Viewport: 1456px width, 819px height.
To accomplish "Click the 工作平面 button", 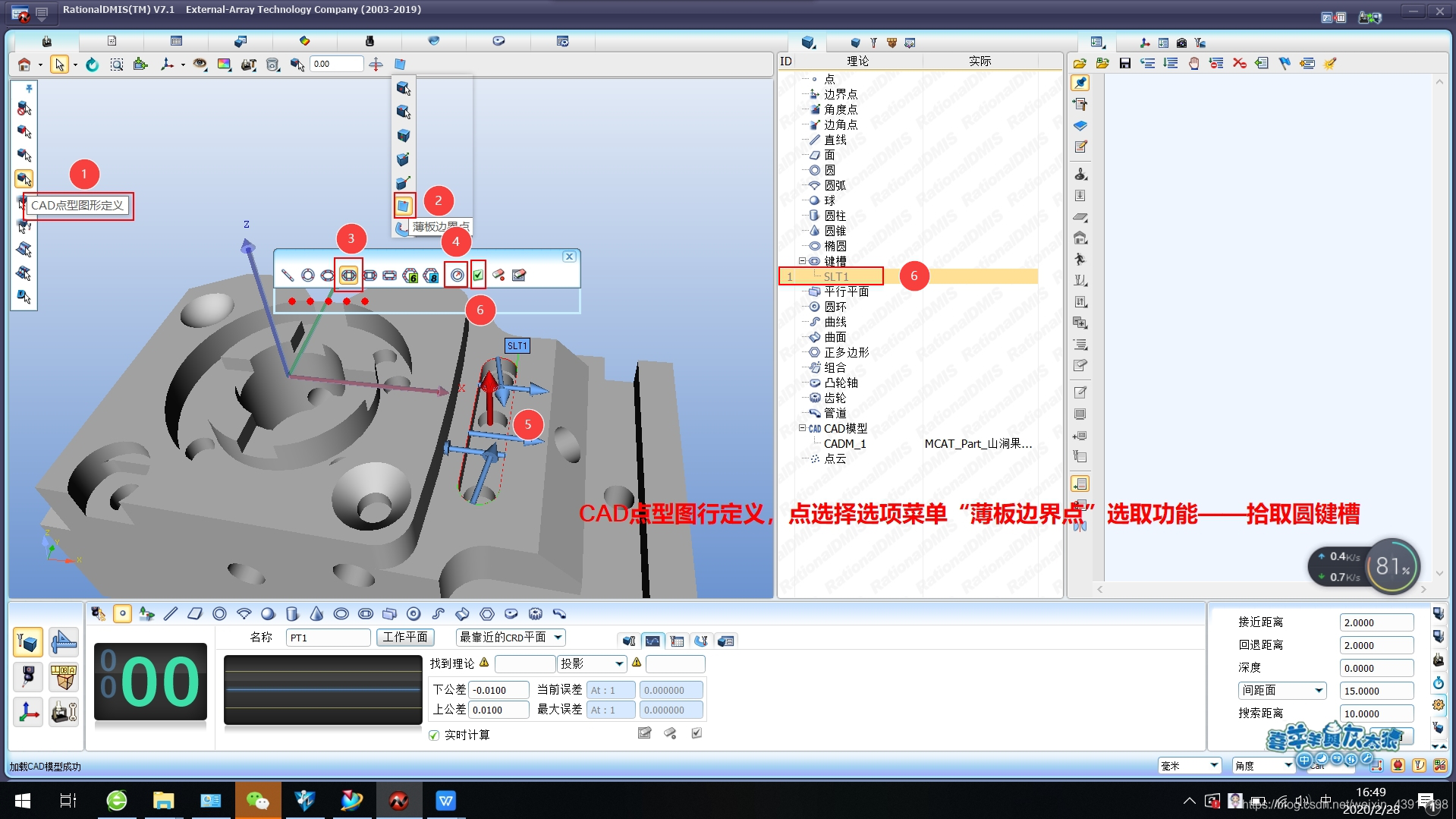I will pyautogui.click(x=405, y=637).
